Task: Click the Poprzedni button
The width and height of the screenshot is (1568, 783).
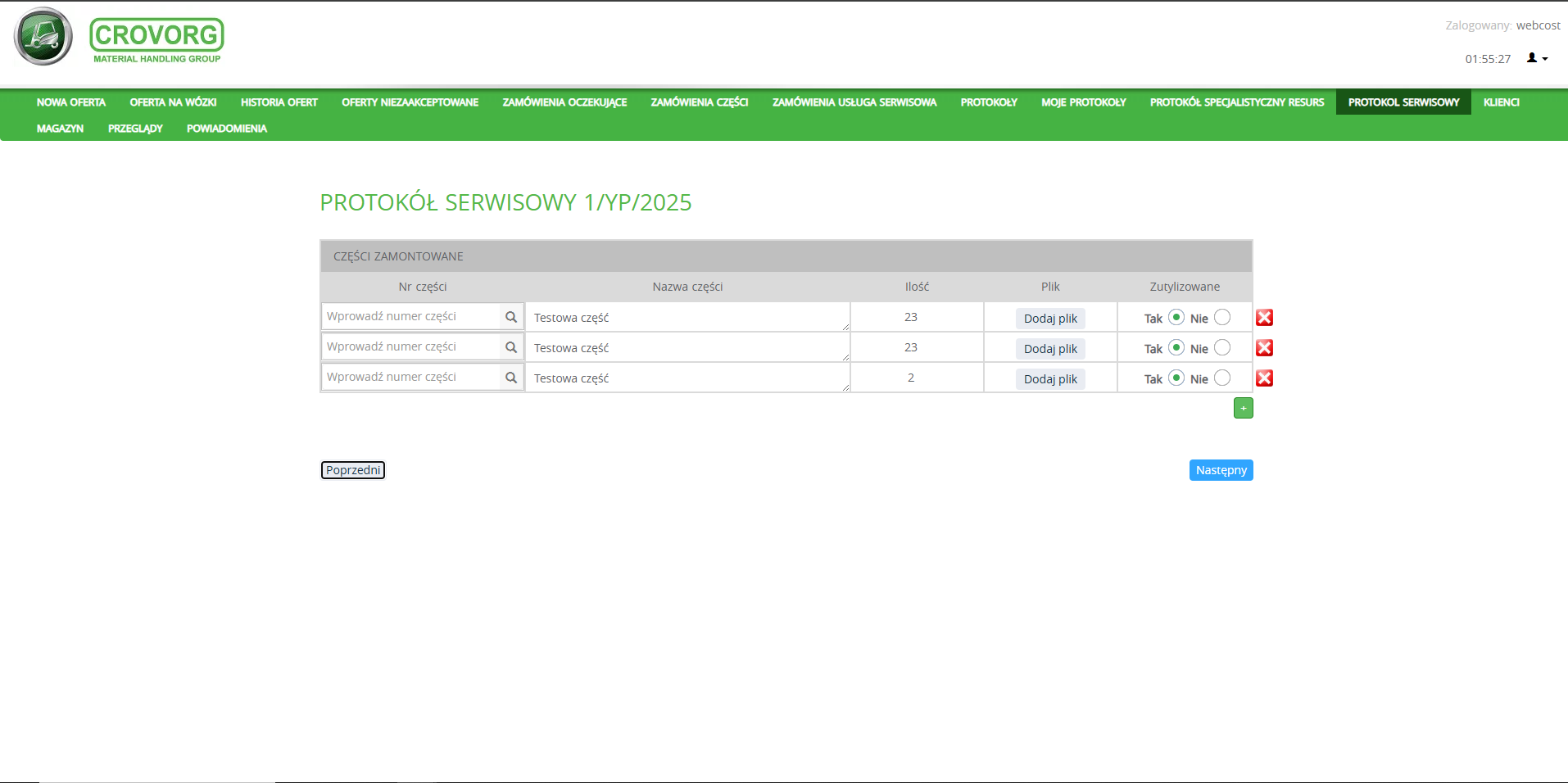Action: point(352,470)
